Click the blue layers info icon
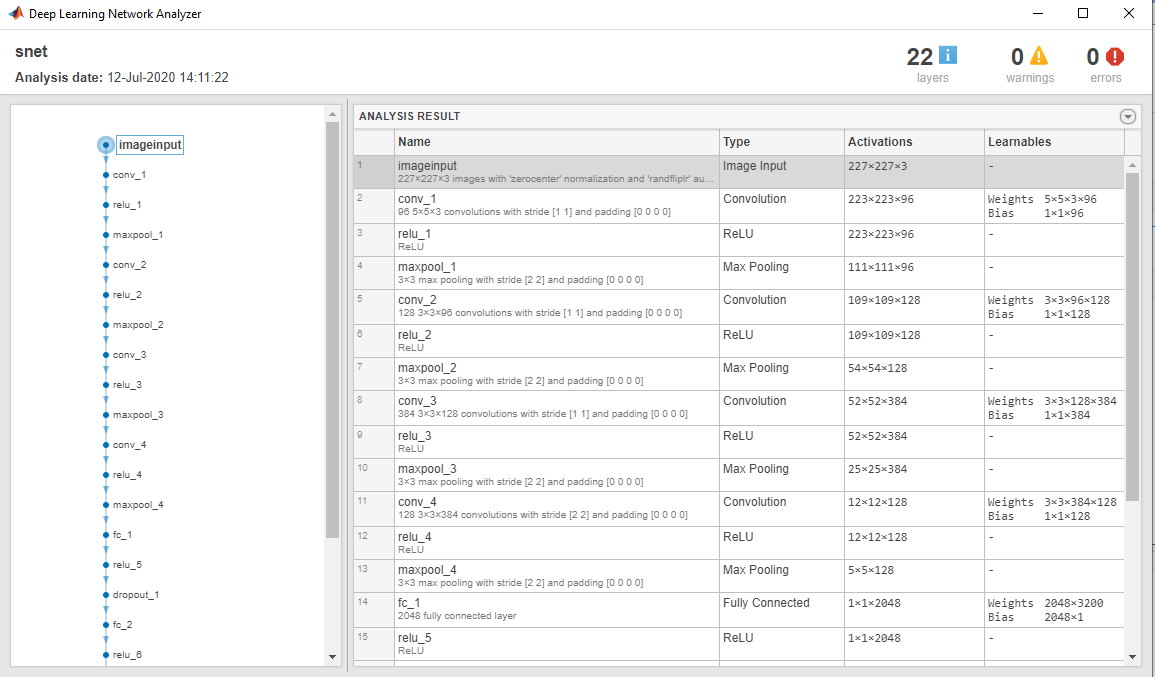Image resolution: width=1155 pixels, height=677 pixels. point(948,55)
